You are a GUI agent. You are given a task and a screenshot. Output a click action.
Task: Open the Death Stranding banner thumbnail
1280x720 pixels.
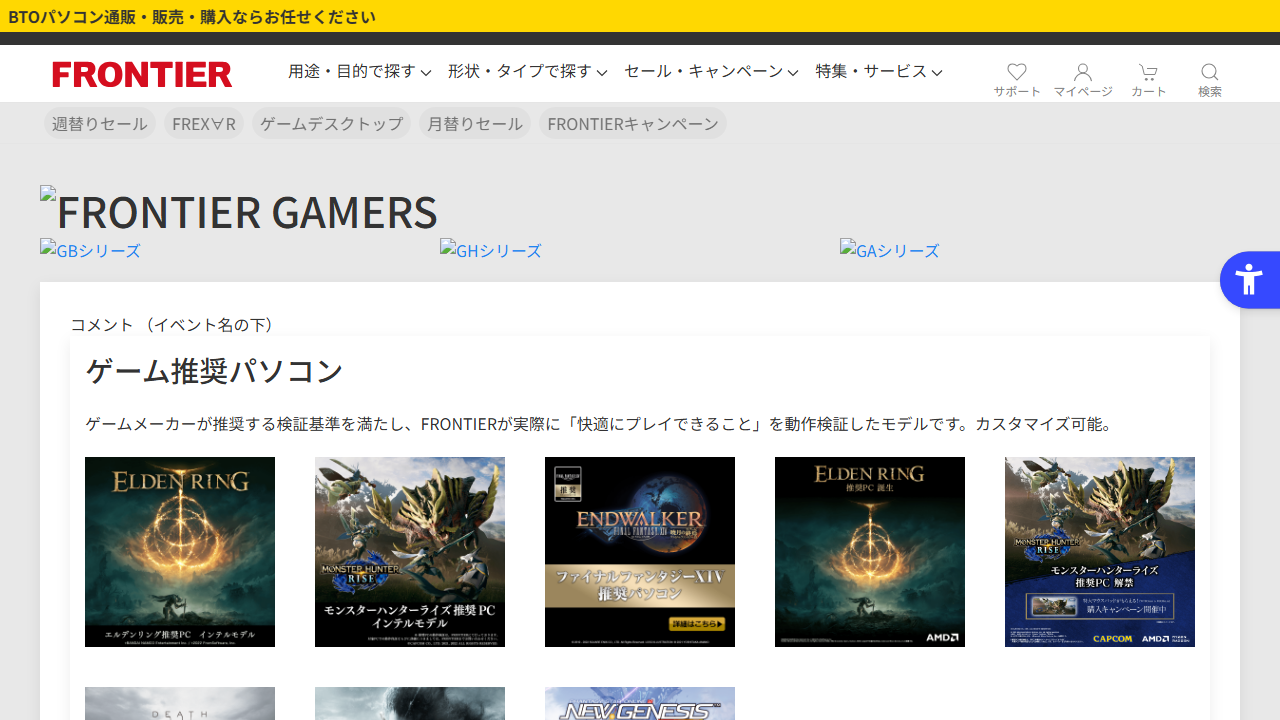[x=180, y=703]
